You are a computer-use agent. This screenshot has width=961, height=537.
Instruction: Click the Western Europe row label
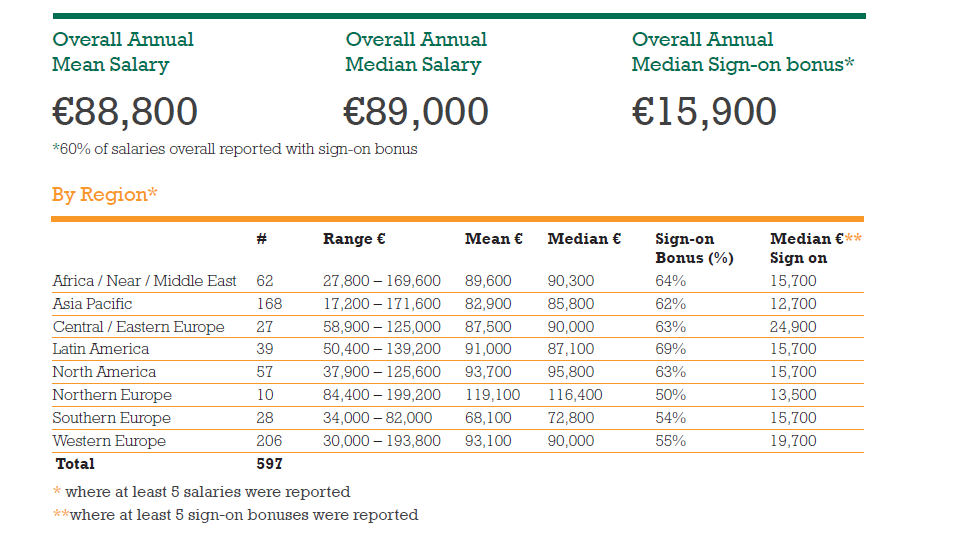tap(109, 441)
